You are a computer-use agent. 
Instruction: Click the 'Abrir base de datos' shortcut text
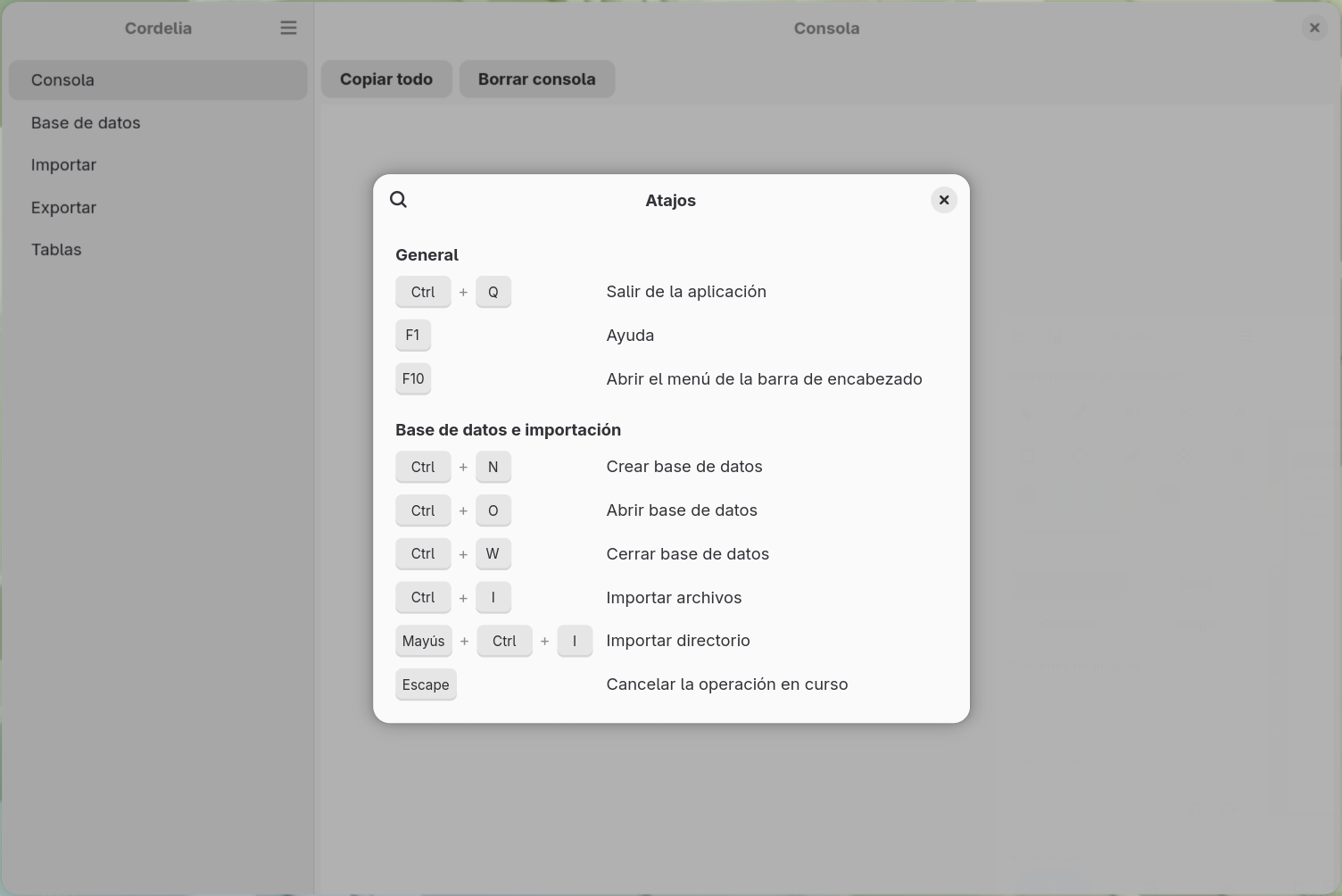pyautogui.click(x=682, y=510)
